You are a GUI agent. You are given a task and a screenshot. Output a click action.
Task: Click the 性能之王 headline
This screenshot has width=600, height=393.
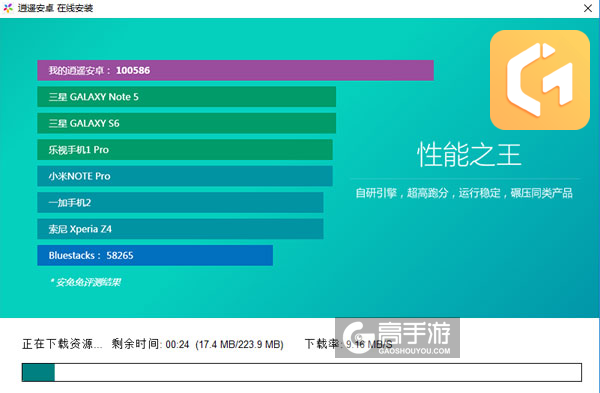[x=469, y=155]
